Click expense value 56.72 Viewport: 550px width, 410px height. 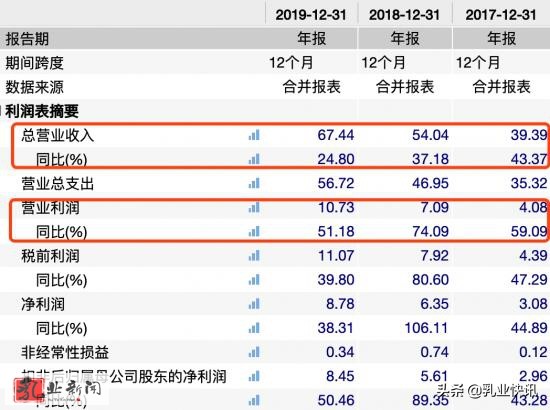336,183
